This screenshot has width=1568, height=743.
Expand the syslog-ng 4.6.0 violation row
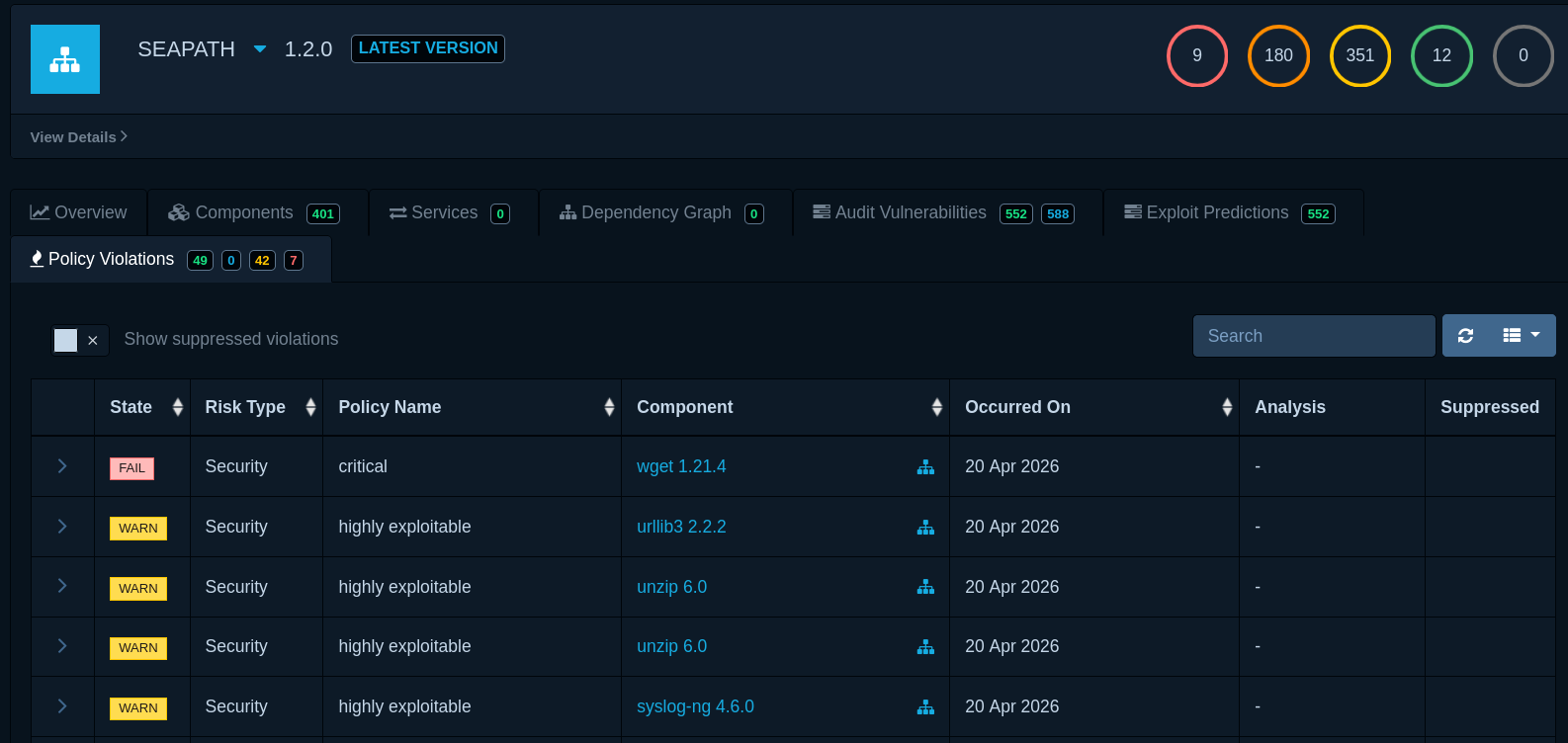tap(62, 706)
